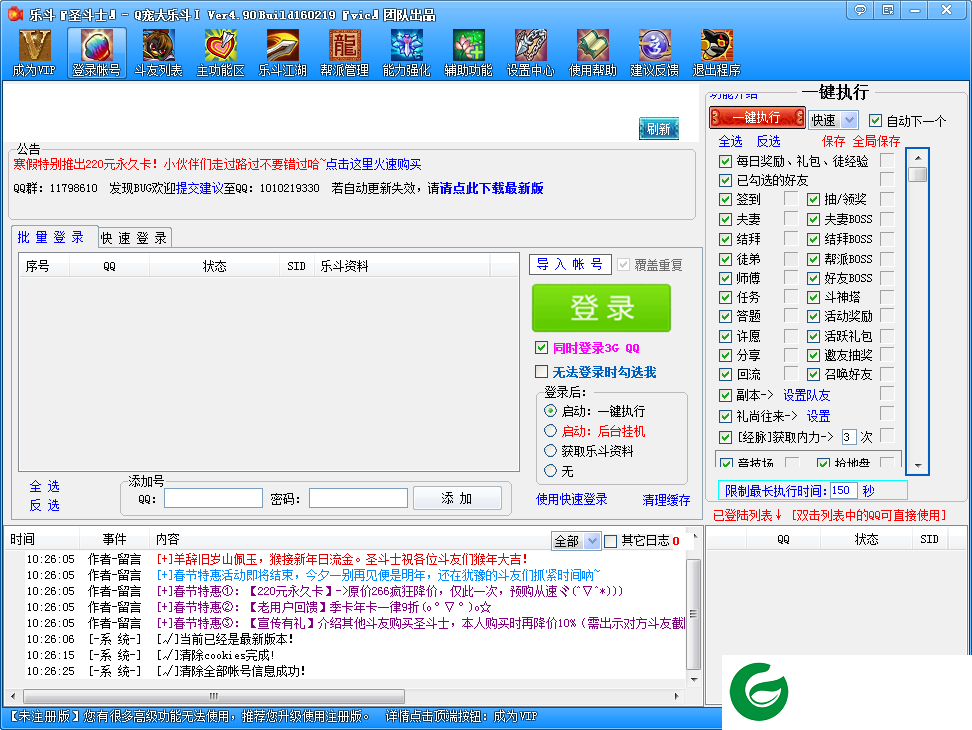Click the red 保存 link
The image size is (972, 730).
pos(833,141)
